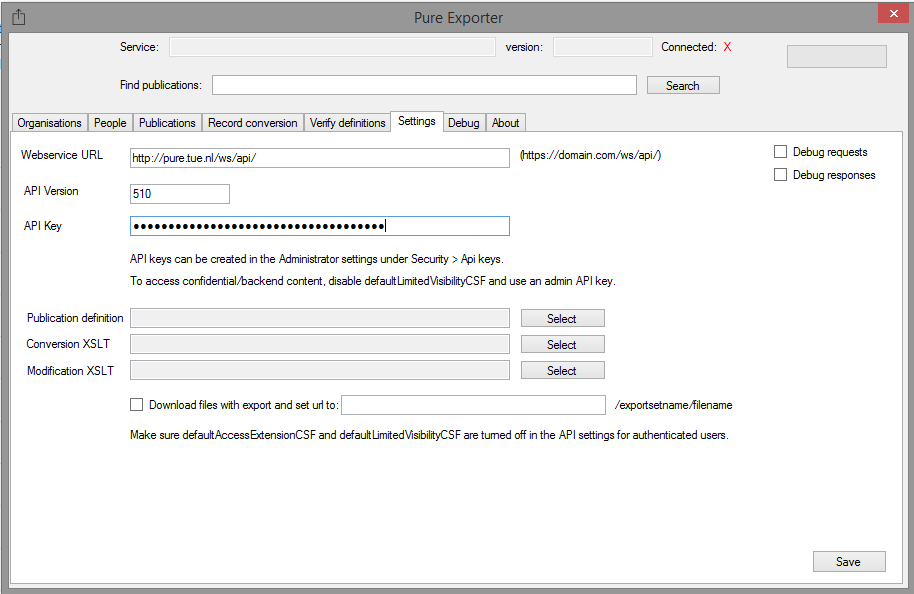The width and height of the screenshot is (914, 594).
Task: Click the Pure Exporter window title
Action: click(x=458, y=18)
